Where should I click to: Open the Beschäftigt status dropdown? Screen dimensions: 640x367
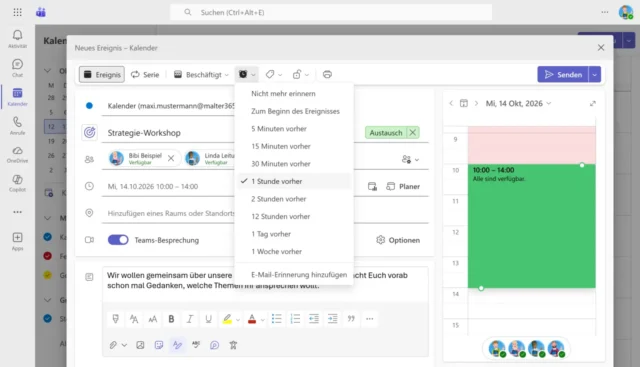pos(201,74)
